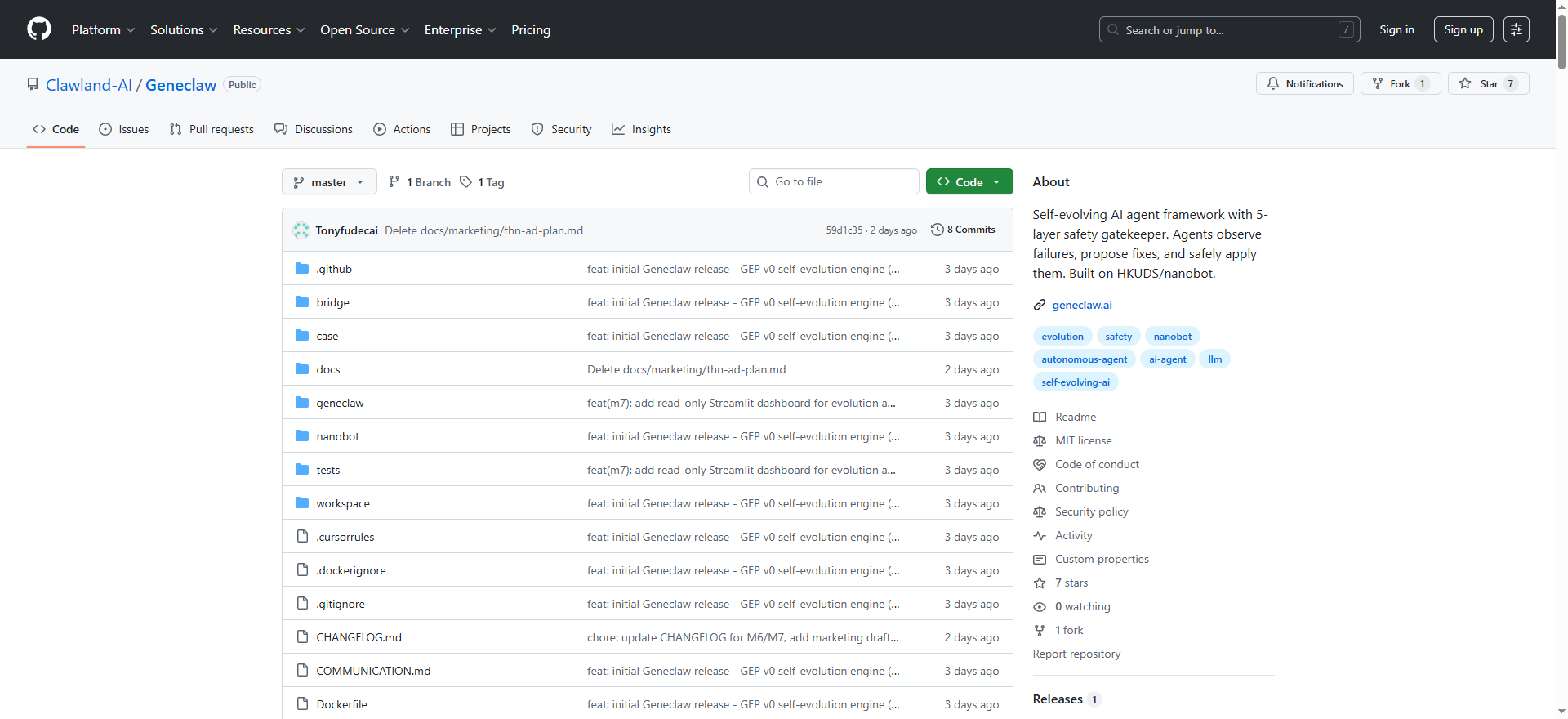
Task: Switch to the Security tab
Action: tap(561, 129)
